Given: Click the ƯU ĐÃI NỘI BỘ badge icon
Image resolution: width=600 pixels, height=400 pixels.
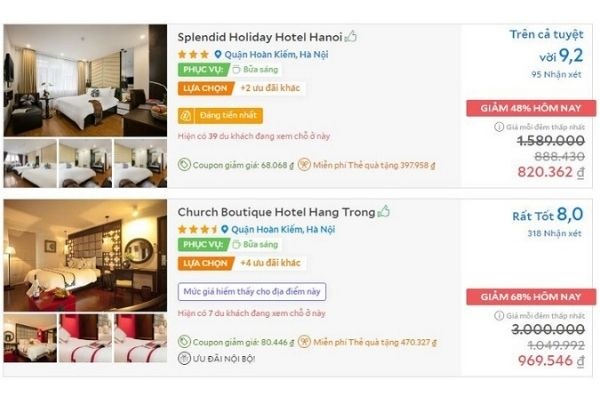Looking at the screenshot, I should click(184, 358).
